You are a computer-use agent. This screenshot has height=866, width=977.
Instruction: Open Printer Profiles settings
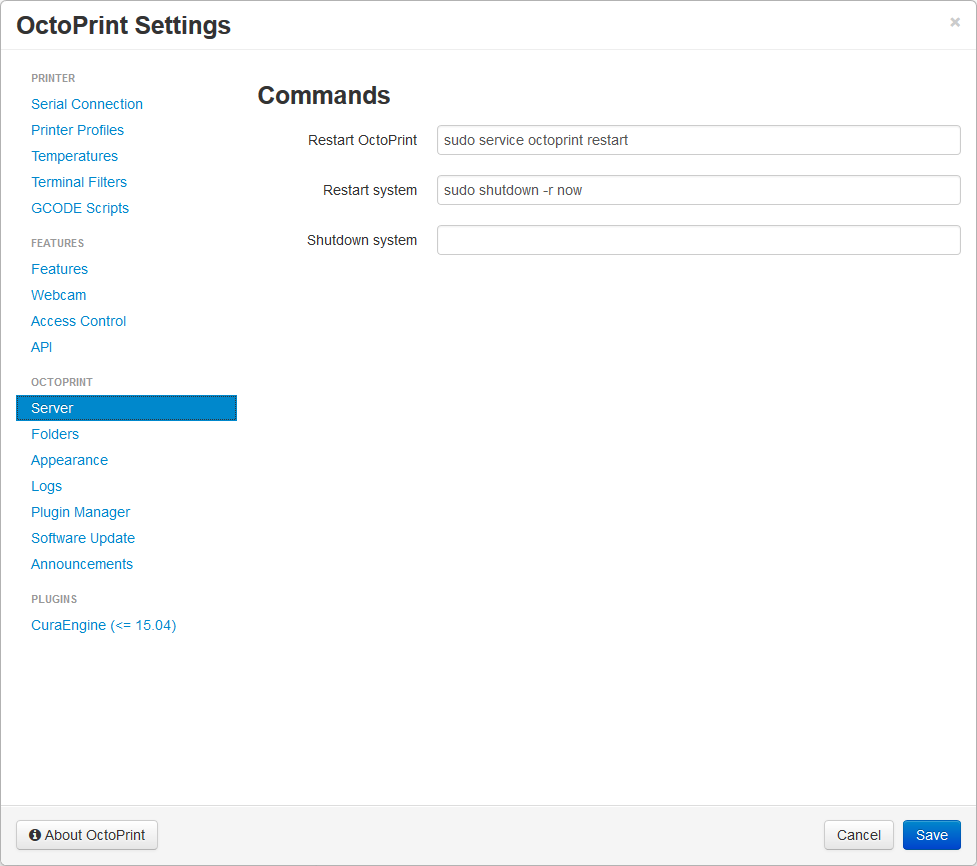pyautogui.click(x=78, y=130)
